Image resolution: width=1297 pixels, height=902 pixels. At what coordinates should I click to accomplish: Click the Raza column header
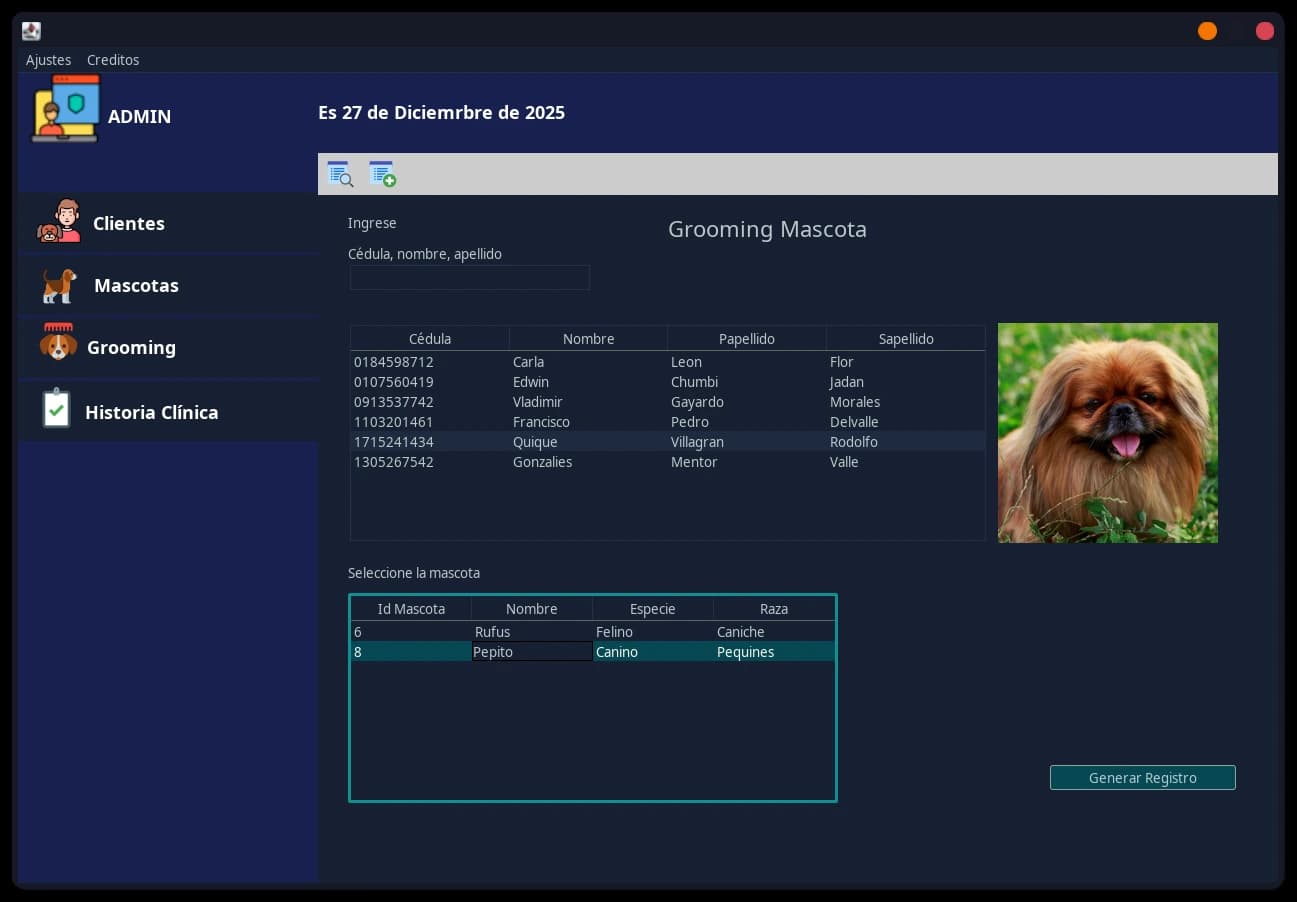pos(773,609)
